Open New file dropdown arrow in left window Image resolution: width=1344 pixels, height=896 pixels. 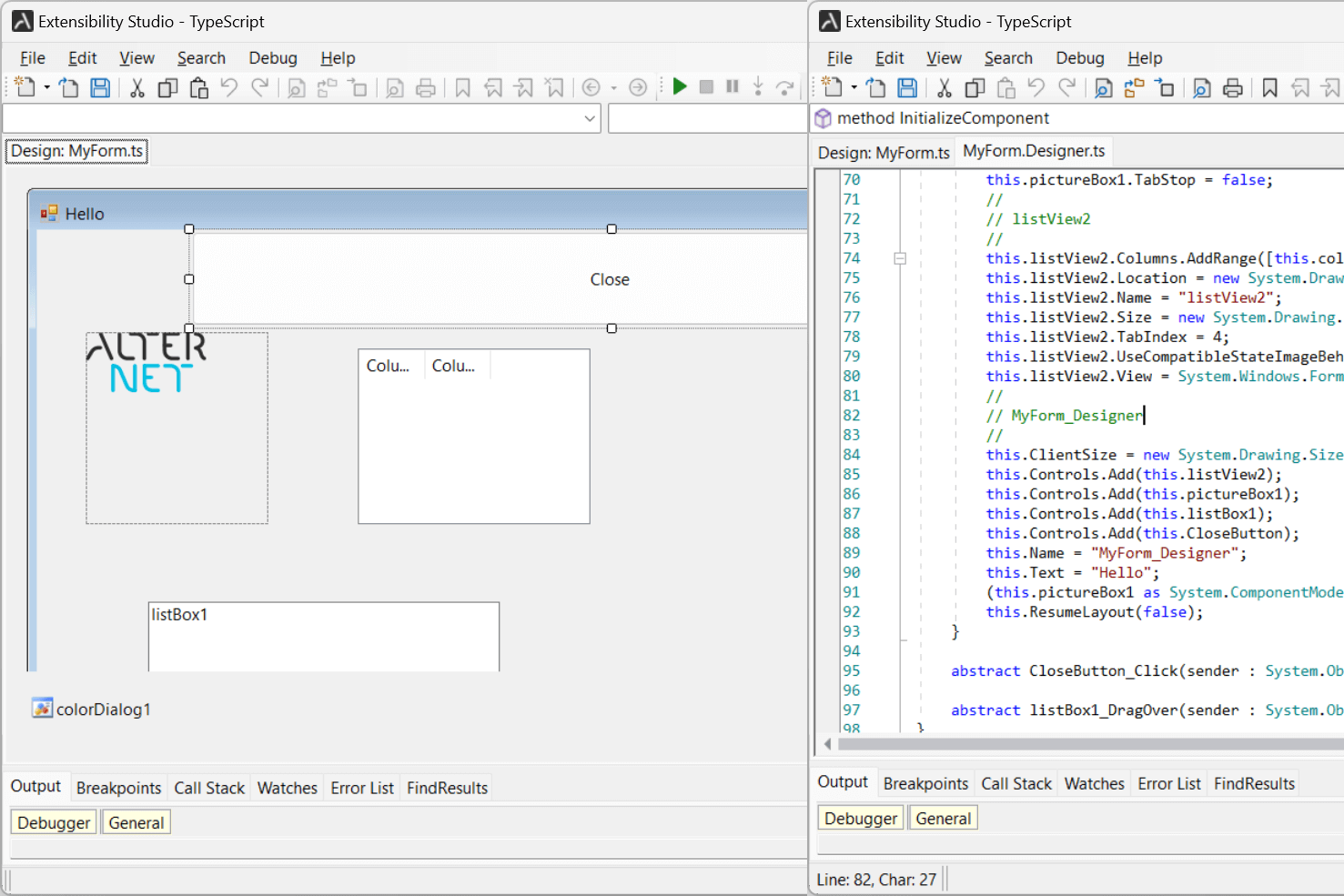tap(46, 87)
